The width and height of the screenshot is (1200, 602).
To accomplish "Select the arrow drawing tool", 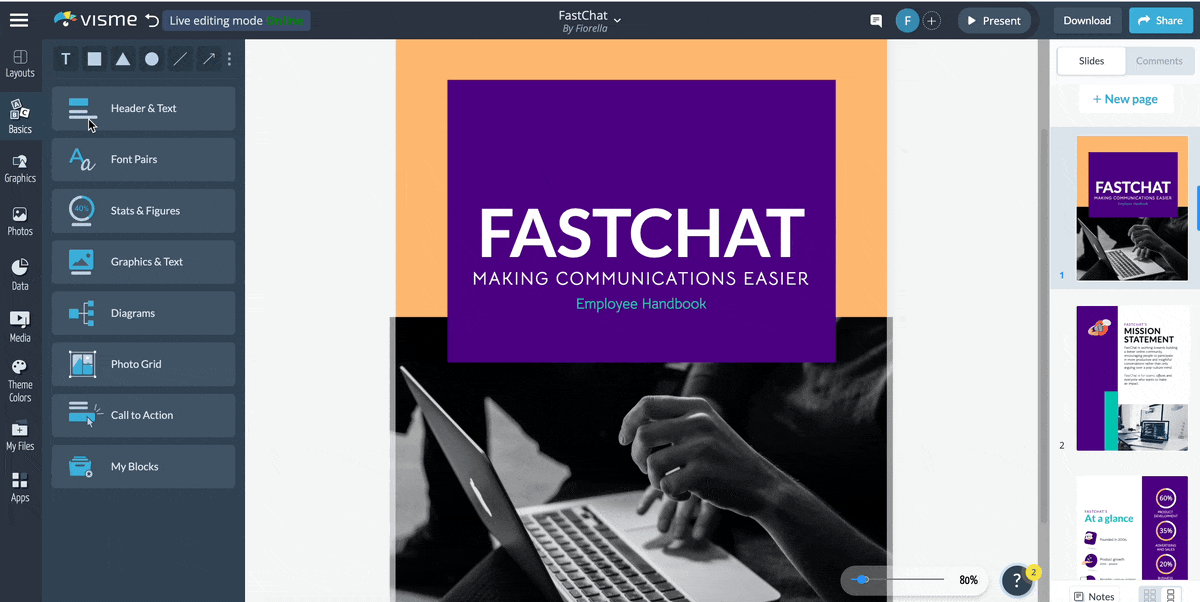I will 208,59.
